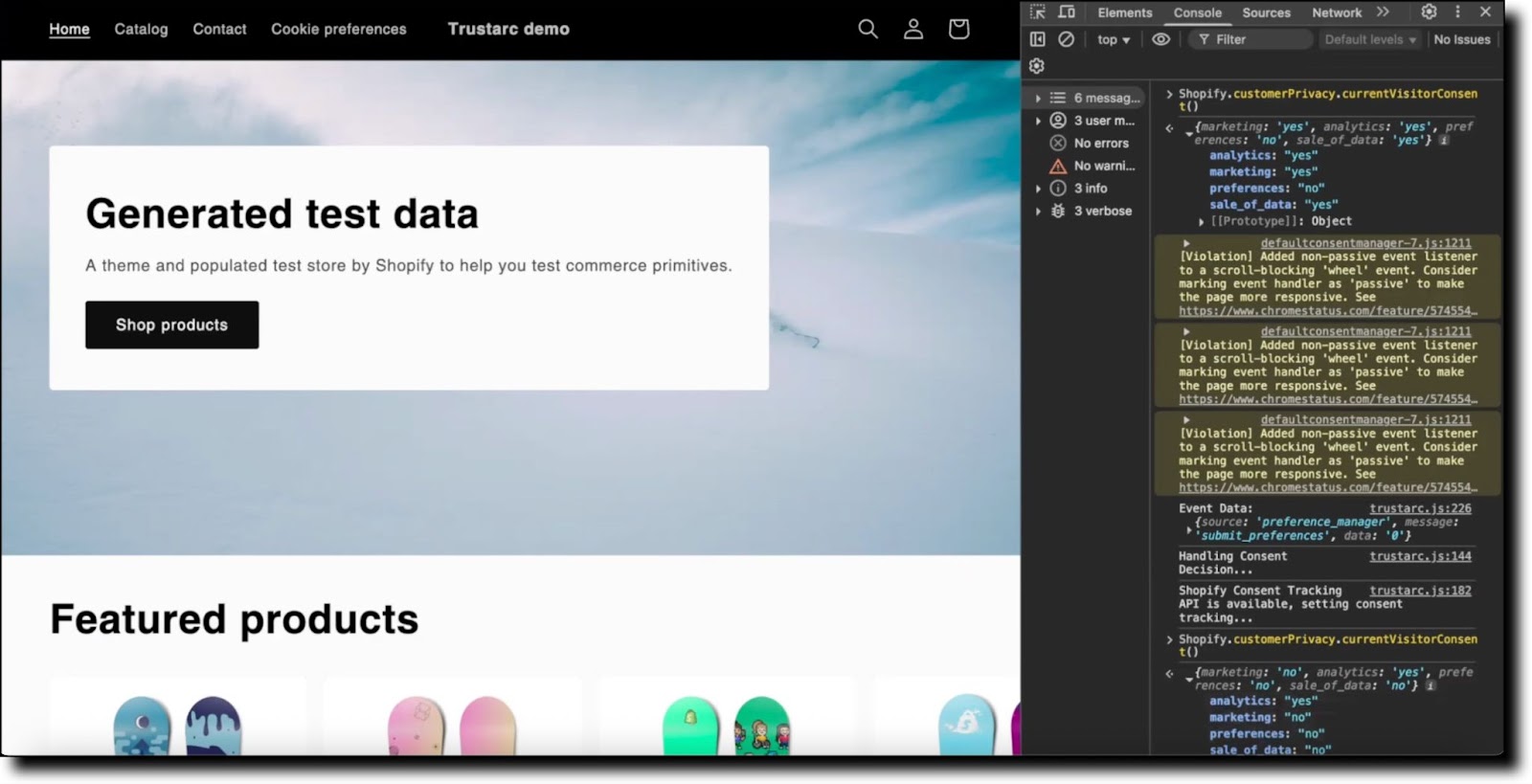Activate the DevTools inspect element tool
The width and height of the screenshot is (1532, 784).
point(1038,12)
